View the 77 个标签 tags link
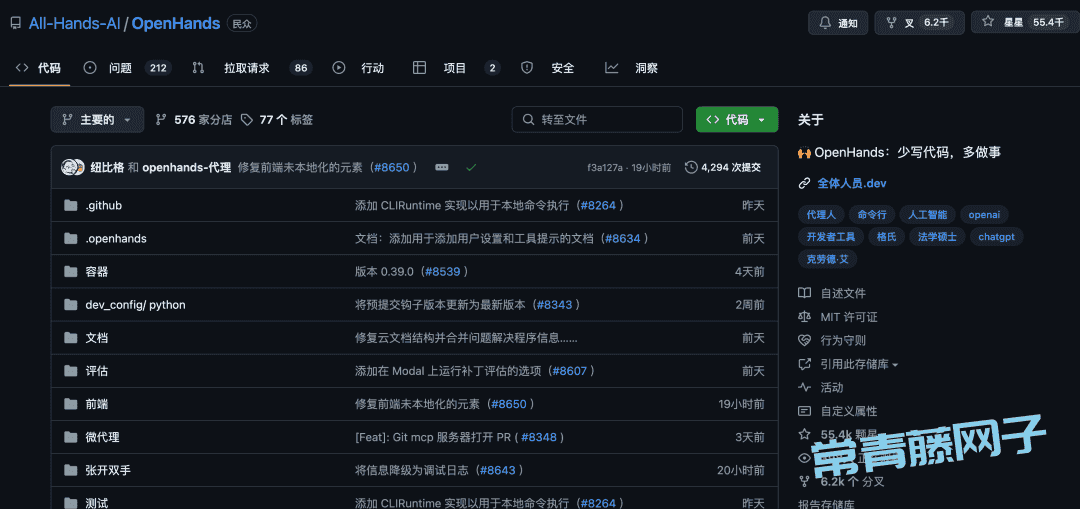 click(x=277, y=120)
